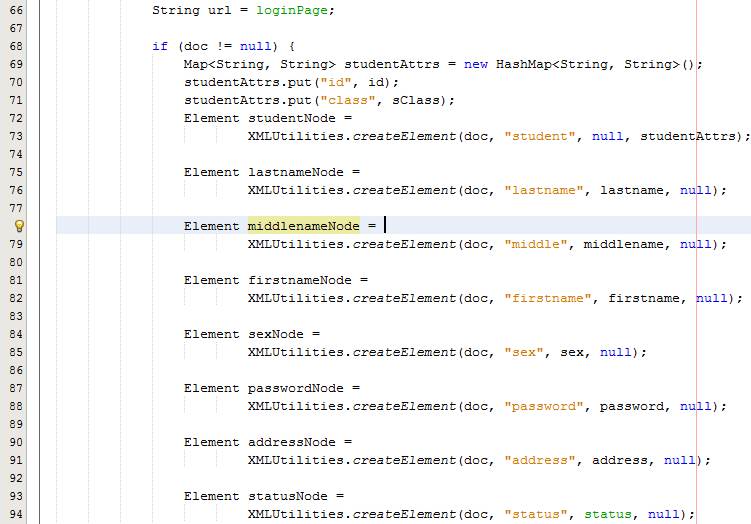Click the "id" string on line 70
Viewport: 751px width, 524px height.
click(336, 82)
